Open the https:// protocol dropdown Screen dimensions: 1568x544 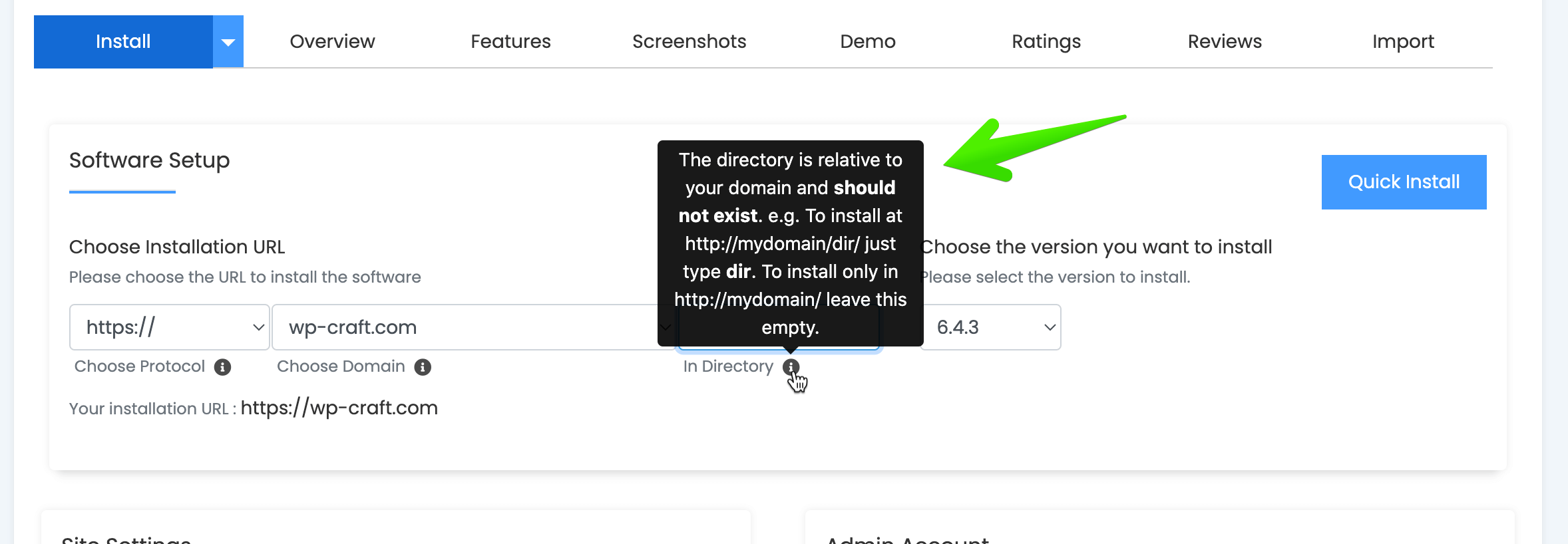[169, 327]
